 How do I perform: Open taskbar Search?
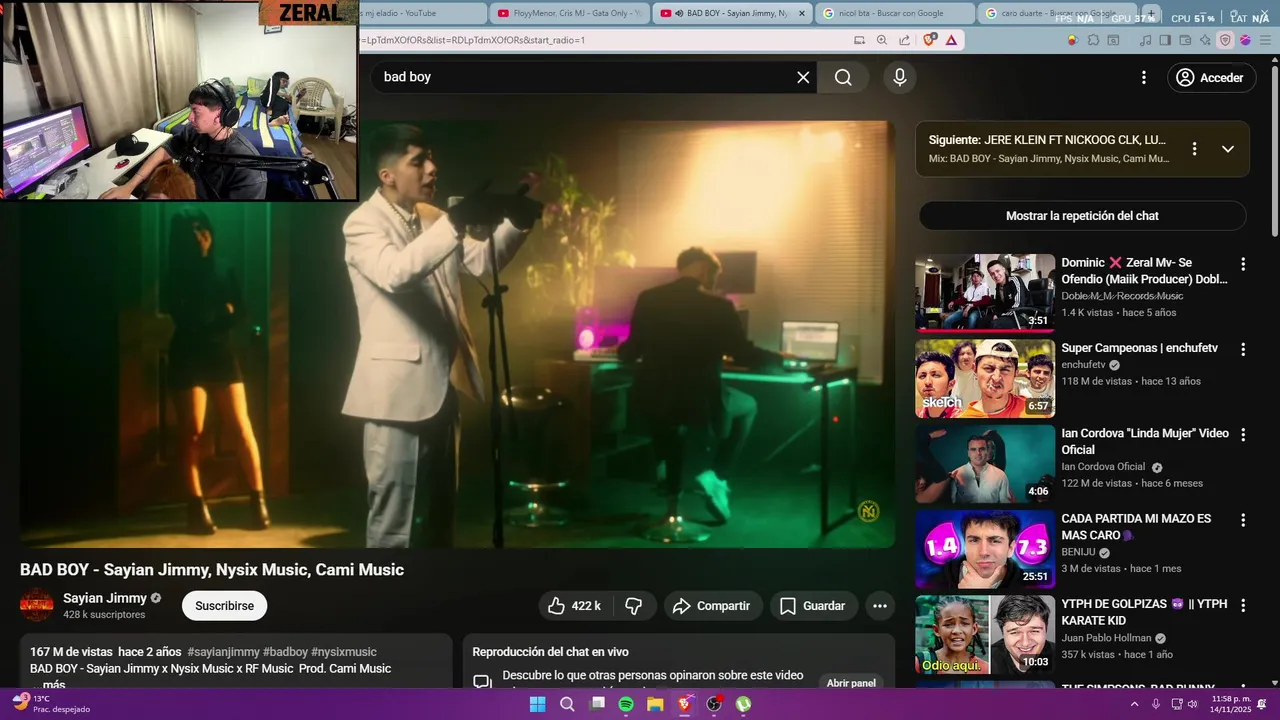567,704
